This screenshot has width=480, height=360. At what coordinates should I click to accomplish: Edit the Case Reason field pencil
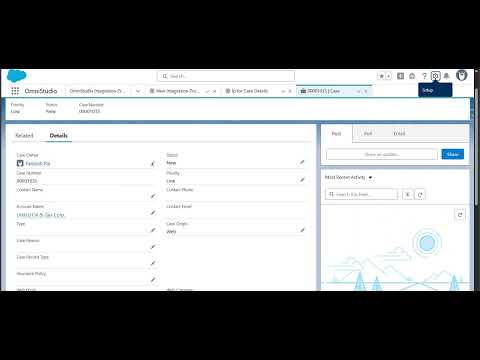click(x=153, y=247)
